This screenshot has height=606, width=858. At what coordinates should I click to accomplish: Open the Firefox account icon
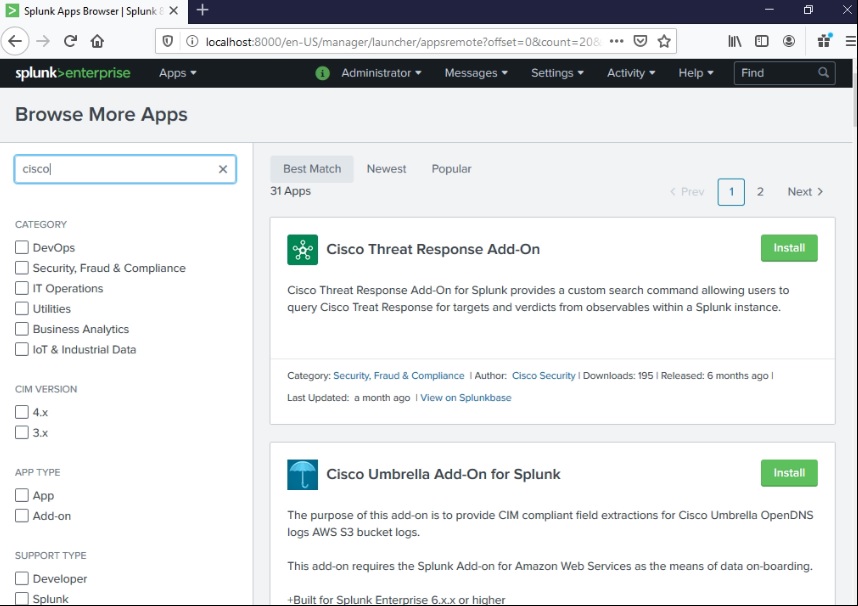point(789,41)
